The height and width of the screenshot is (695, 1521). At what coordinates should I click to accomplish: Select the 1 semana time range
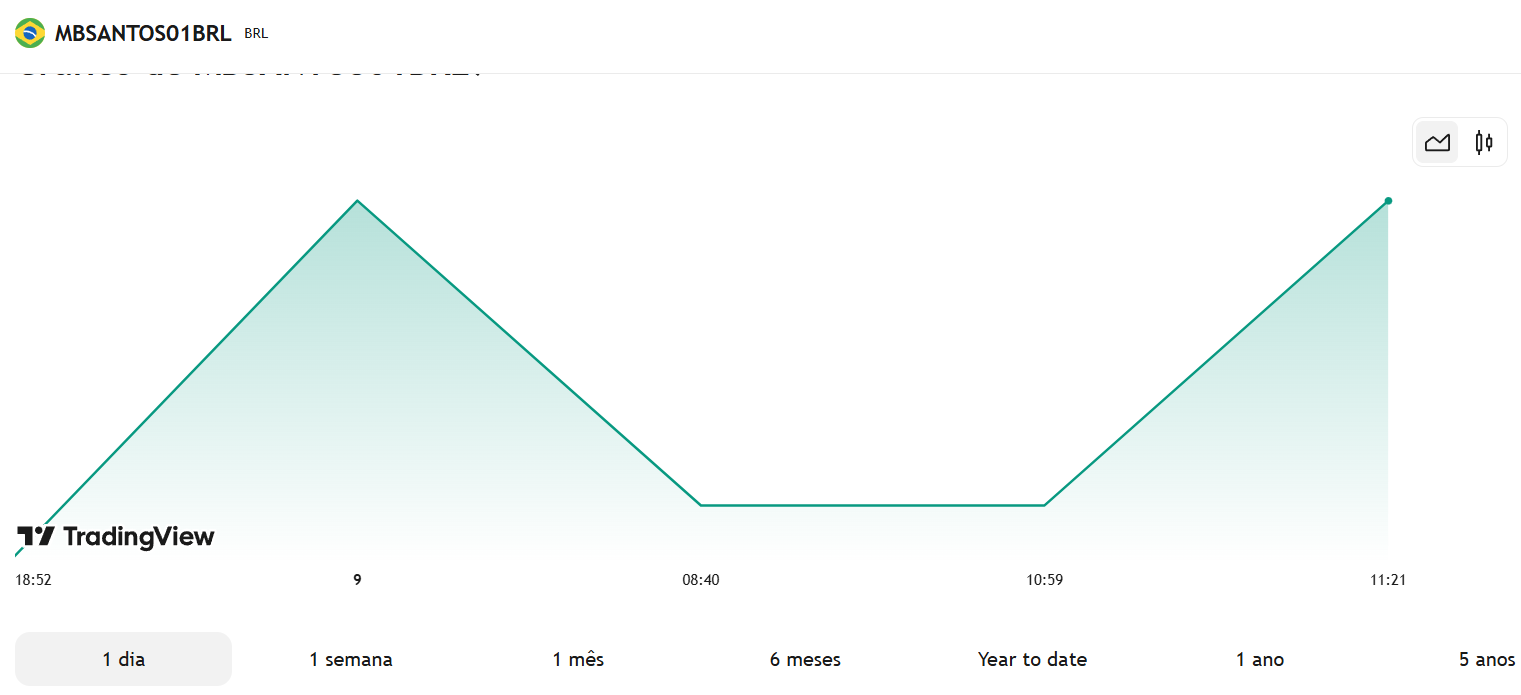[x=351, y=659]
